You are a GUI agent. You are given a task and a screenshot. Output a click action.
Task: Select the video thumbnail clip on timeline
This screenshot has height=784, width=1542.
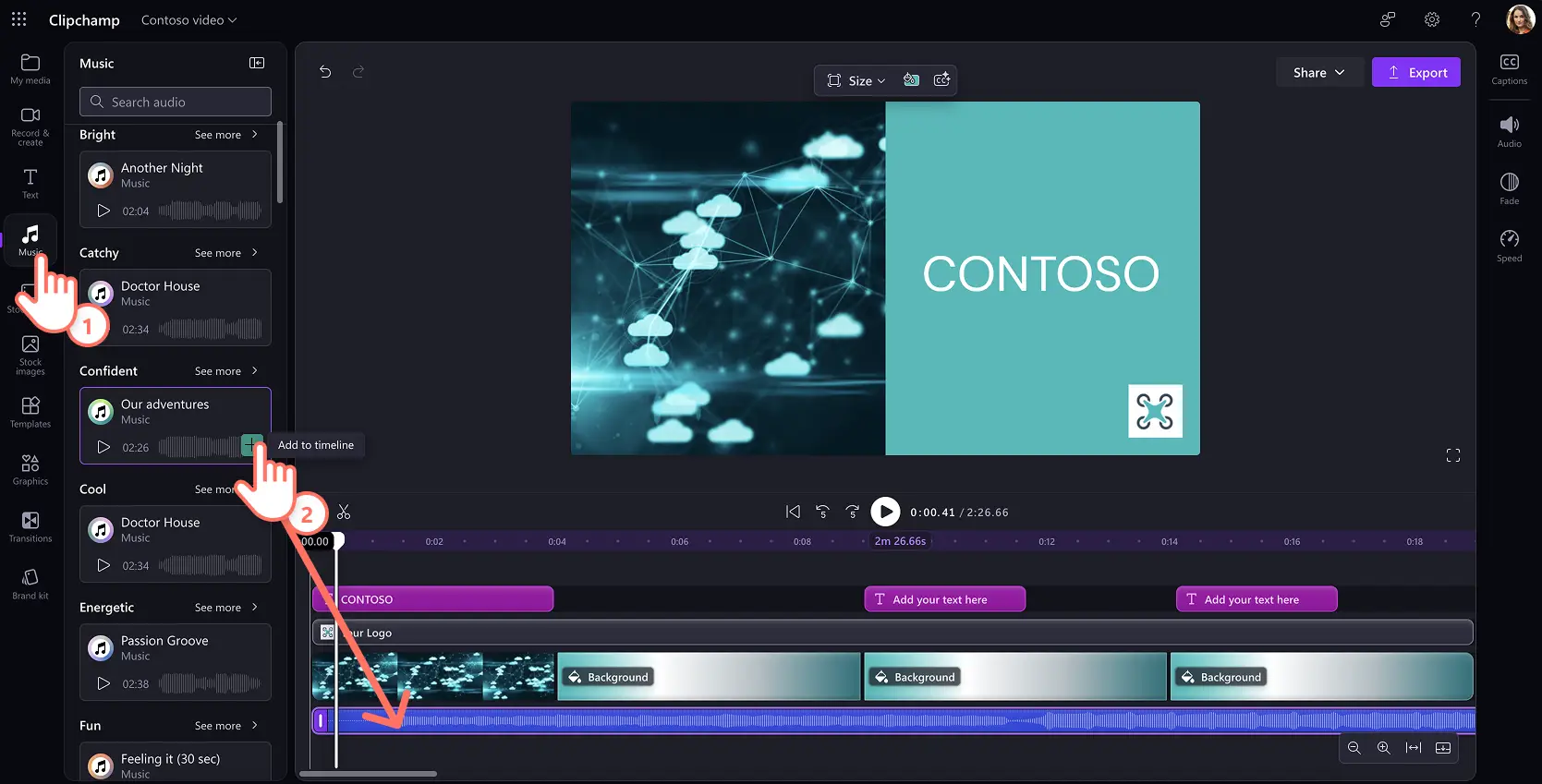coord(433,677)
